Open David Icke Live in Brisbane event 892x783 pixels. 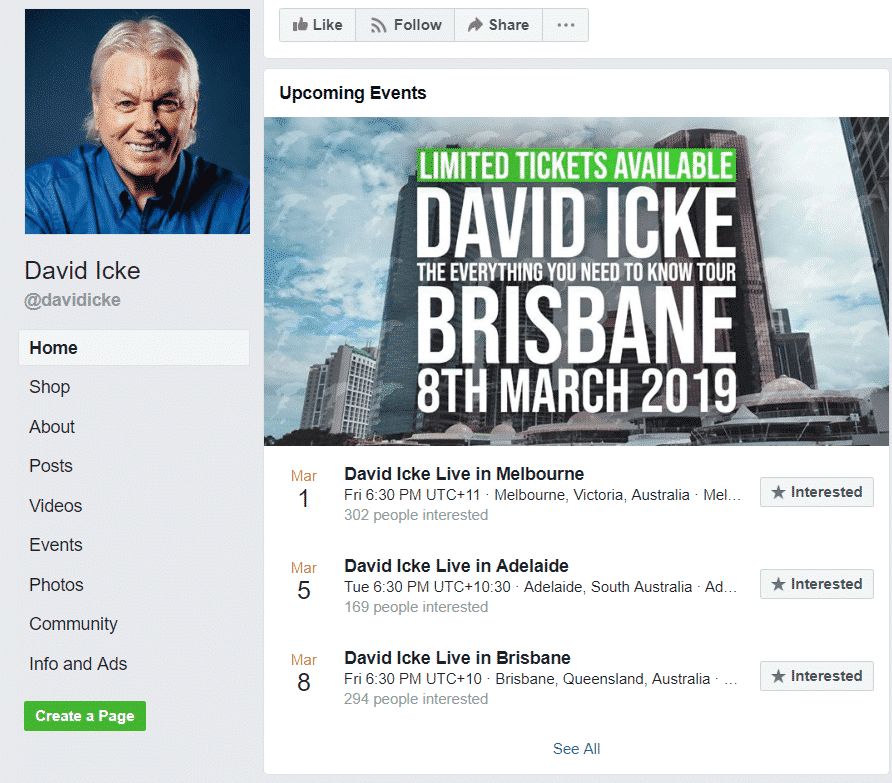pyautogui.click(x=457, y=658)
